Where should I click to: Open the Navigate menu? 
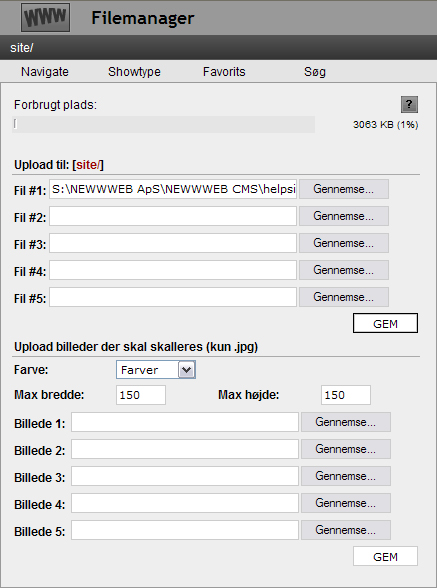click(x=45, y=72)
